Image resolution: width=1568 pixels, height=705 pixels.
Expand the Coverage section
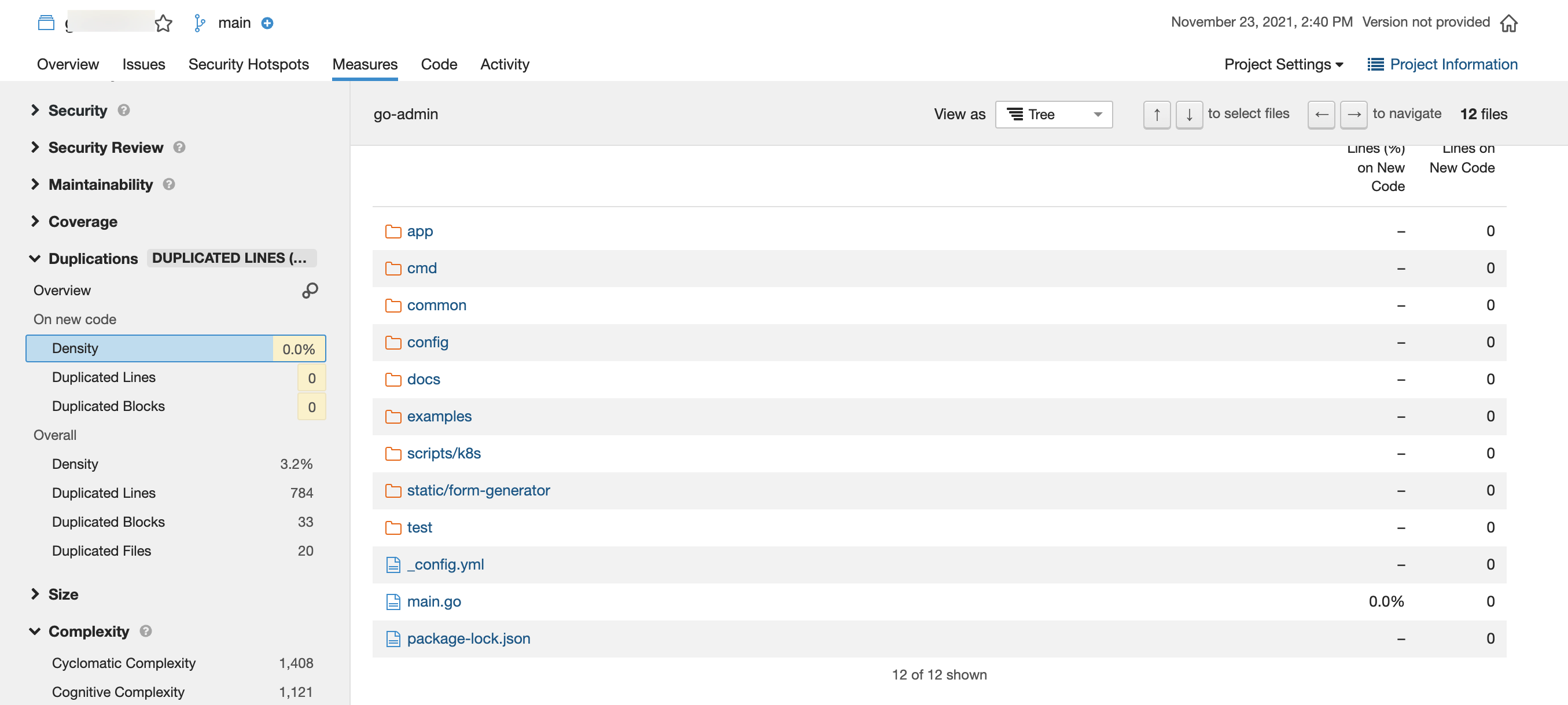click(x=82, y=222)
